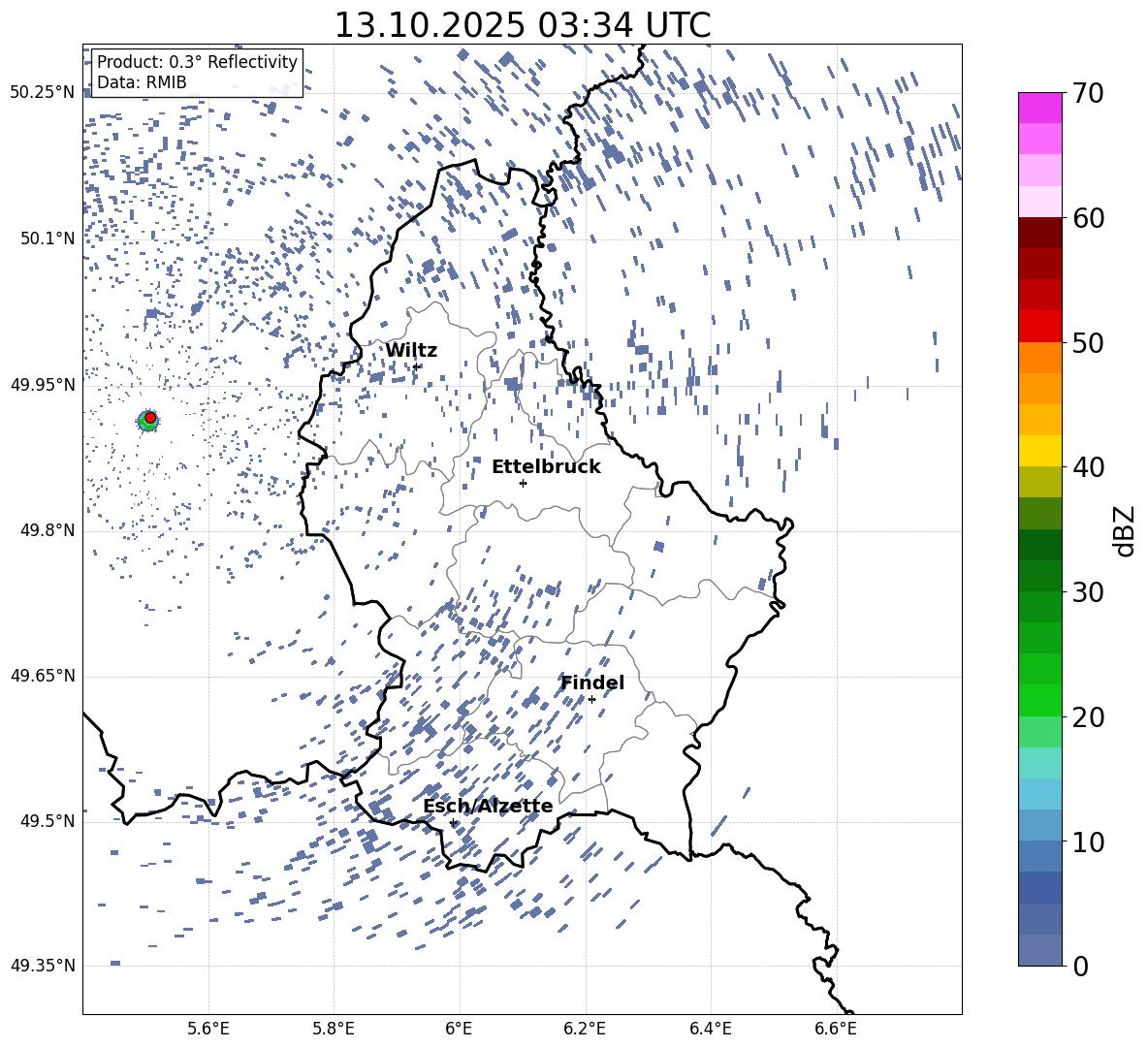
Task: Click the 6°E longitude label
Action: pyautogui.click(x=459, y=1029)
